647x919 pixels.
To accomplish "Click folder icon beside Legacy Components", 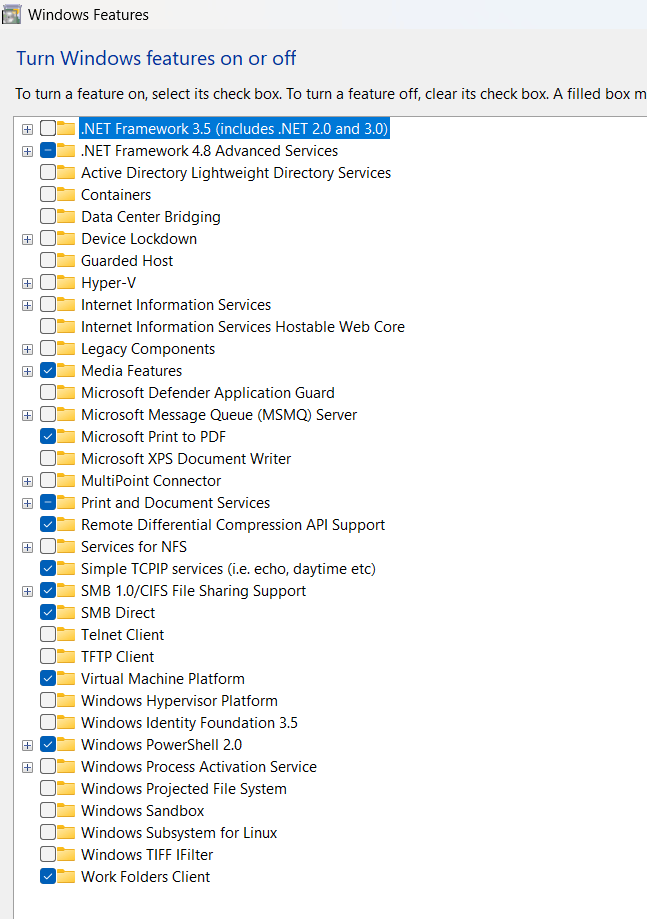I will (x=66, y=349).
